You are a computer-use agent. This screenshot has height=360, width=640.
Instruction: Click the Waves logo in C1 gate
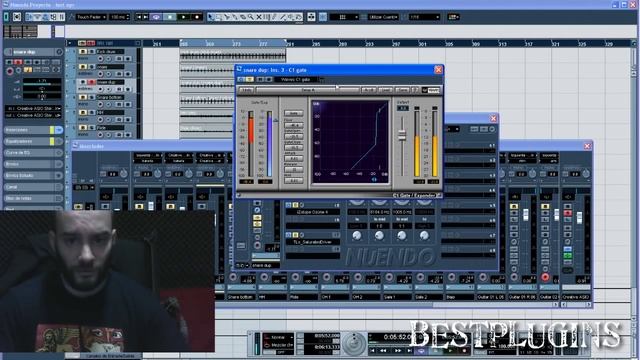pyautogui.click(x=431, y=90)
